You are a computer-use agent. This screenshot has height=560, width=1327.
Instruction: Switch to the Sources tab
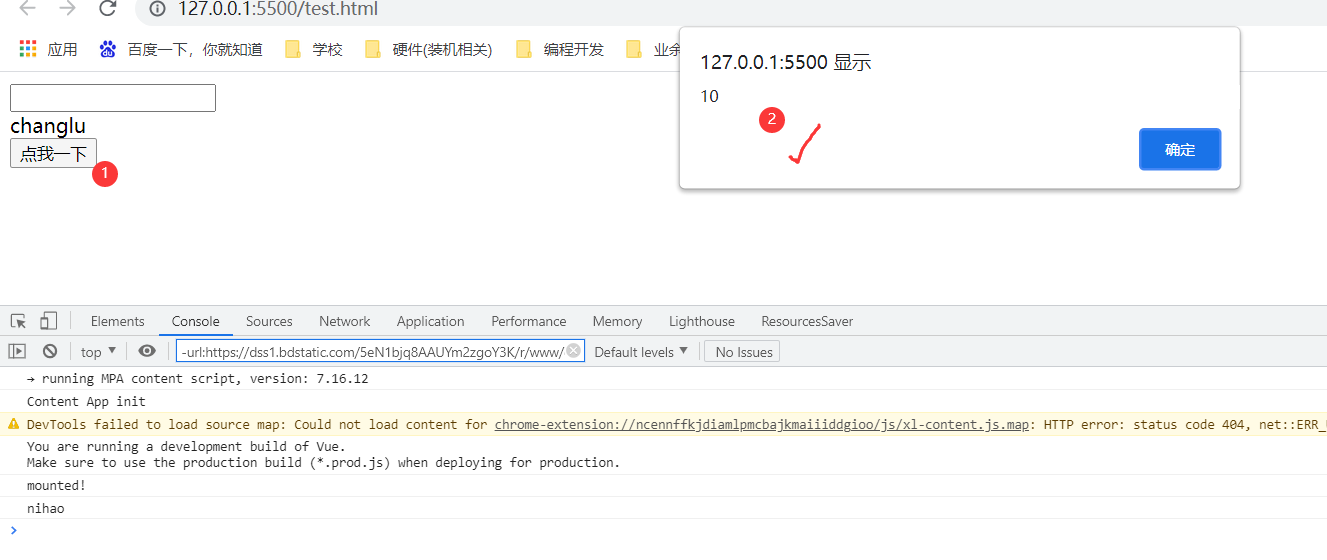[x=269, y=321]
